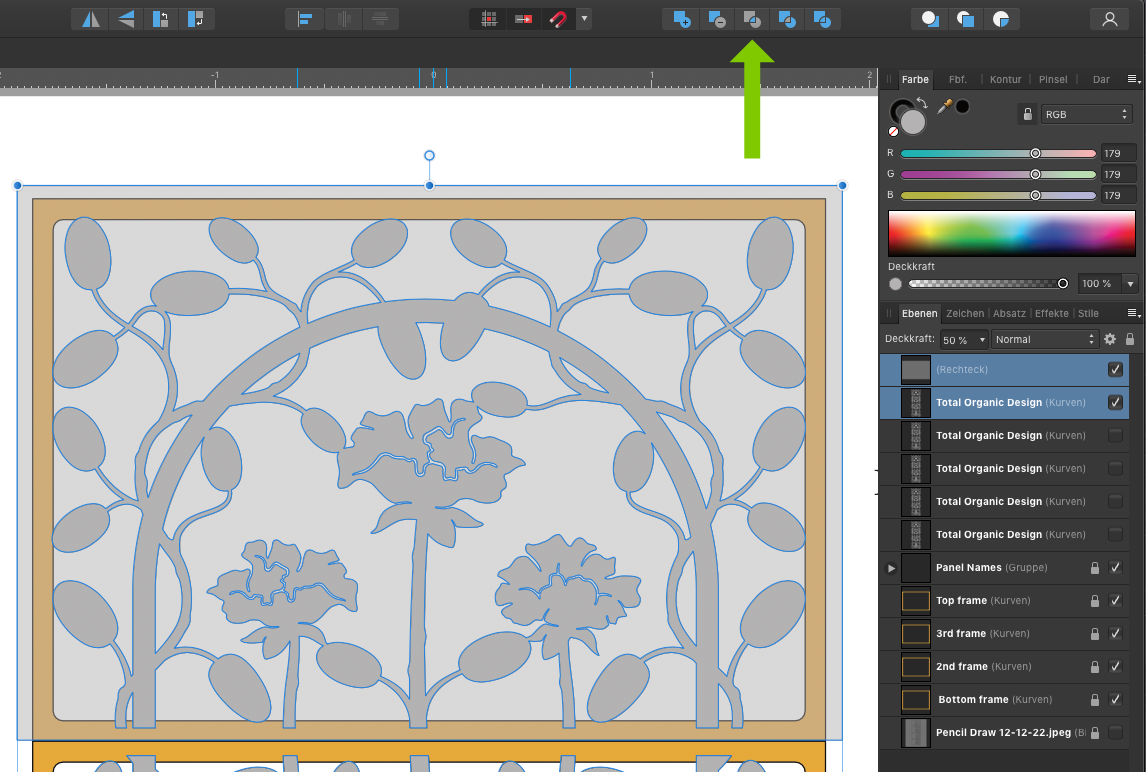Hide the (Rechteck) layer via its checkbox

pos(1115,369)
